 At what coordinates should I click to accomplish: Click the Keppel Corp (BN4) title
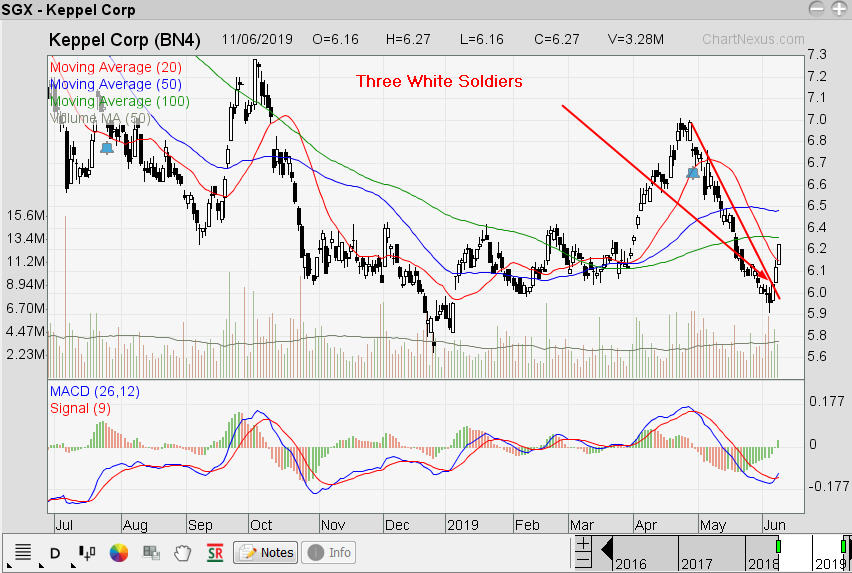(124, 40)
